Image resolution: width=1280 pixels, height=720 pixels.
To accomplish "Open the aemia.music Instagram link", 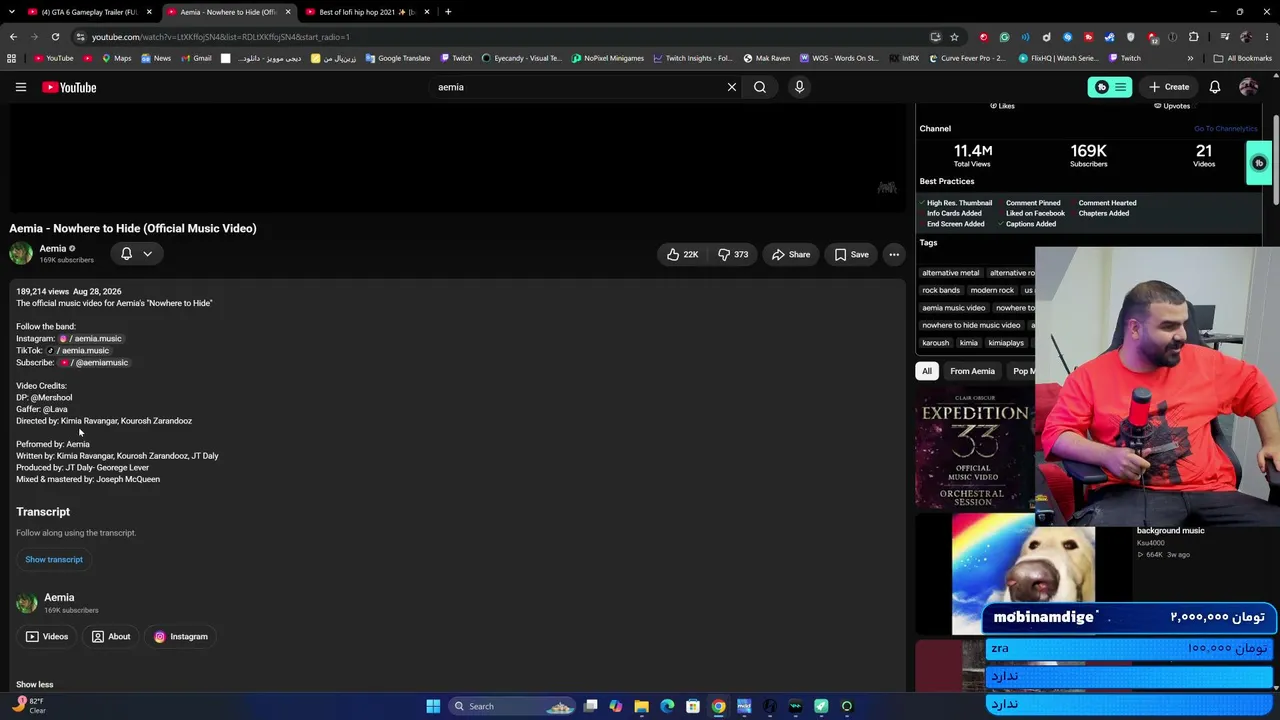I will (91, 339).
